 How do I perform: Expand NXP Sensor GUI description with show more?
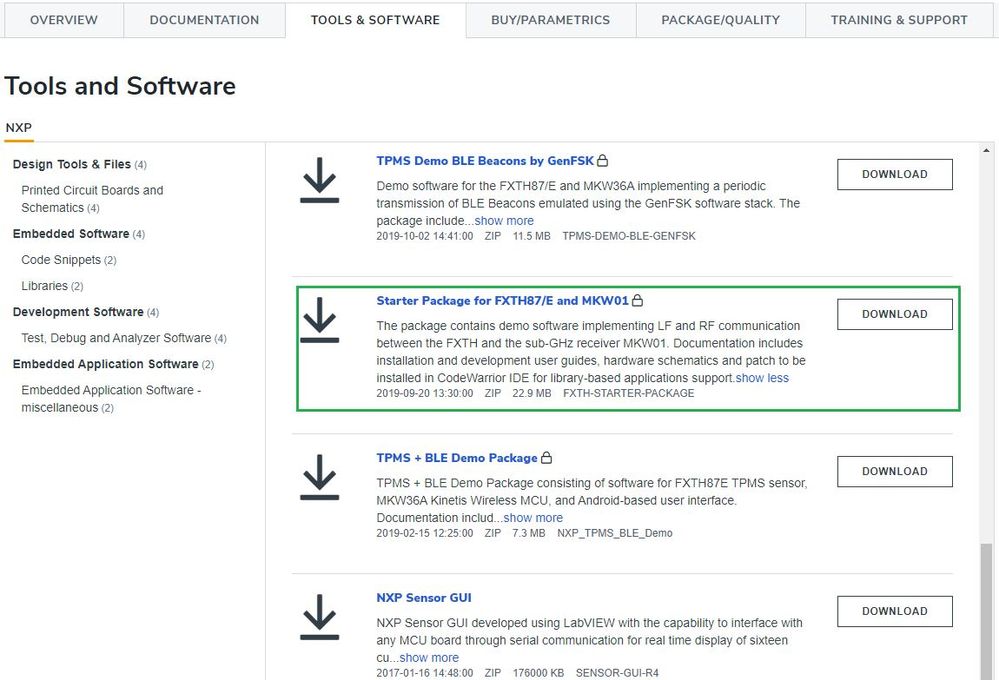[x=429, y=658]
